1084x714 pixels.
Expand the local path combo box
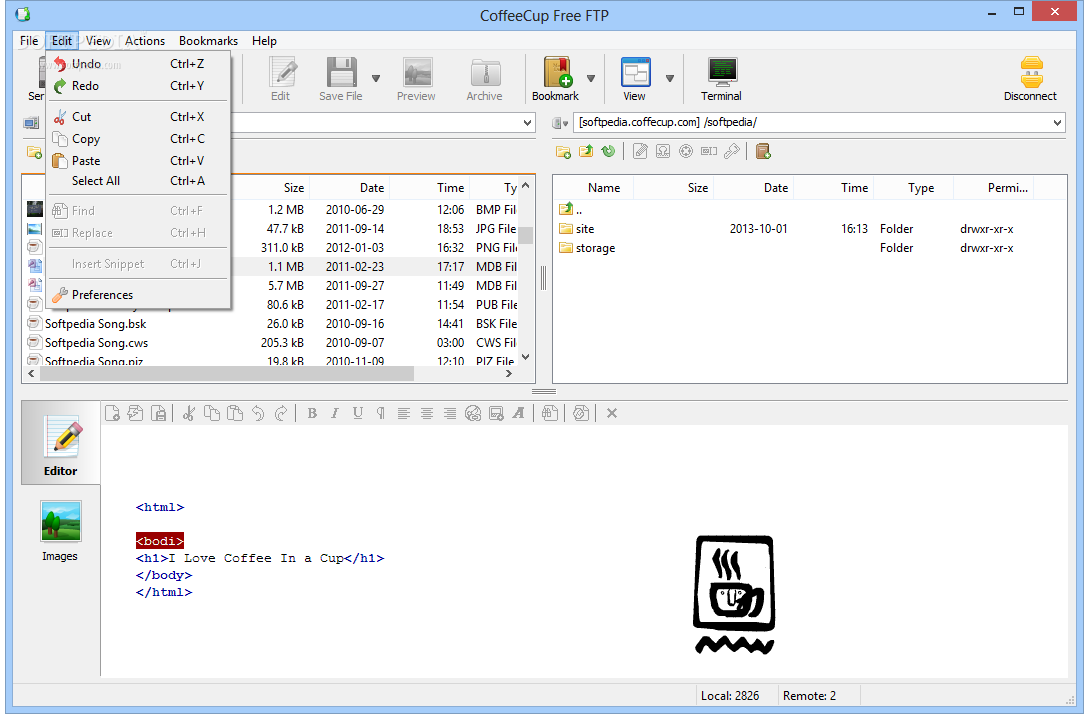coord(527,123)
